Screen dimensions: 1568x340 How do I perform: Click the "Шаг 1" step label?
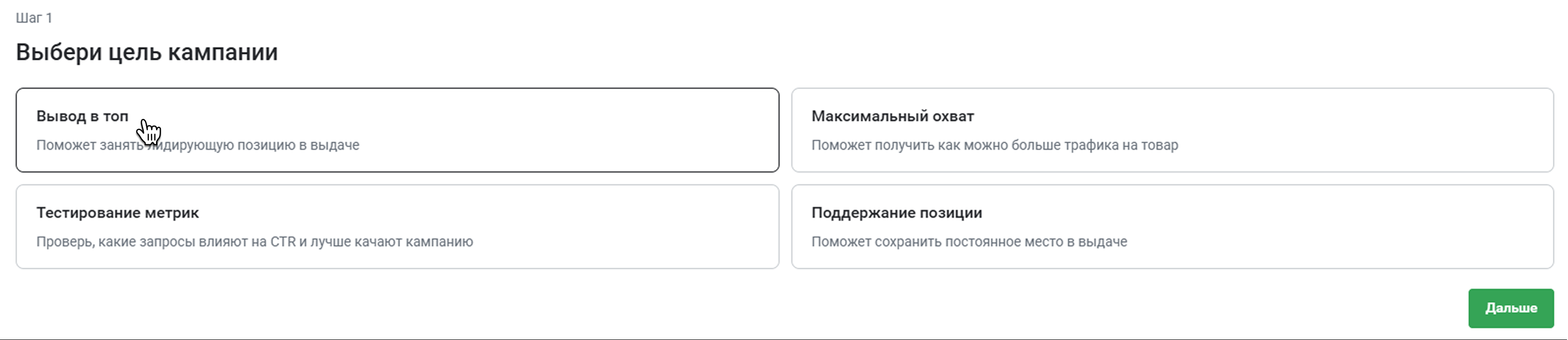[x=34, y=18]
